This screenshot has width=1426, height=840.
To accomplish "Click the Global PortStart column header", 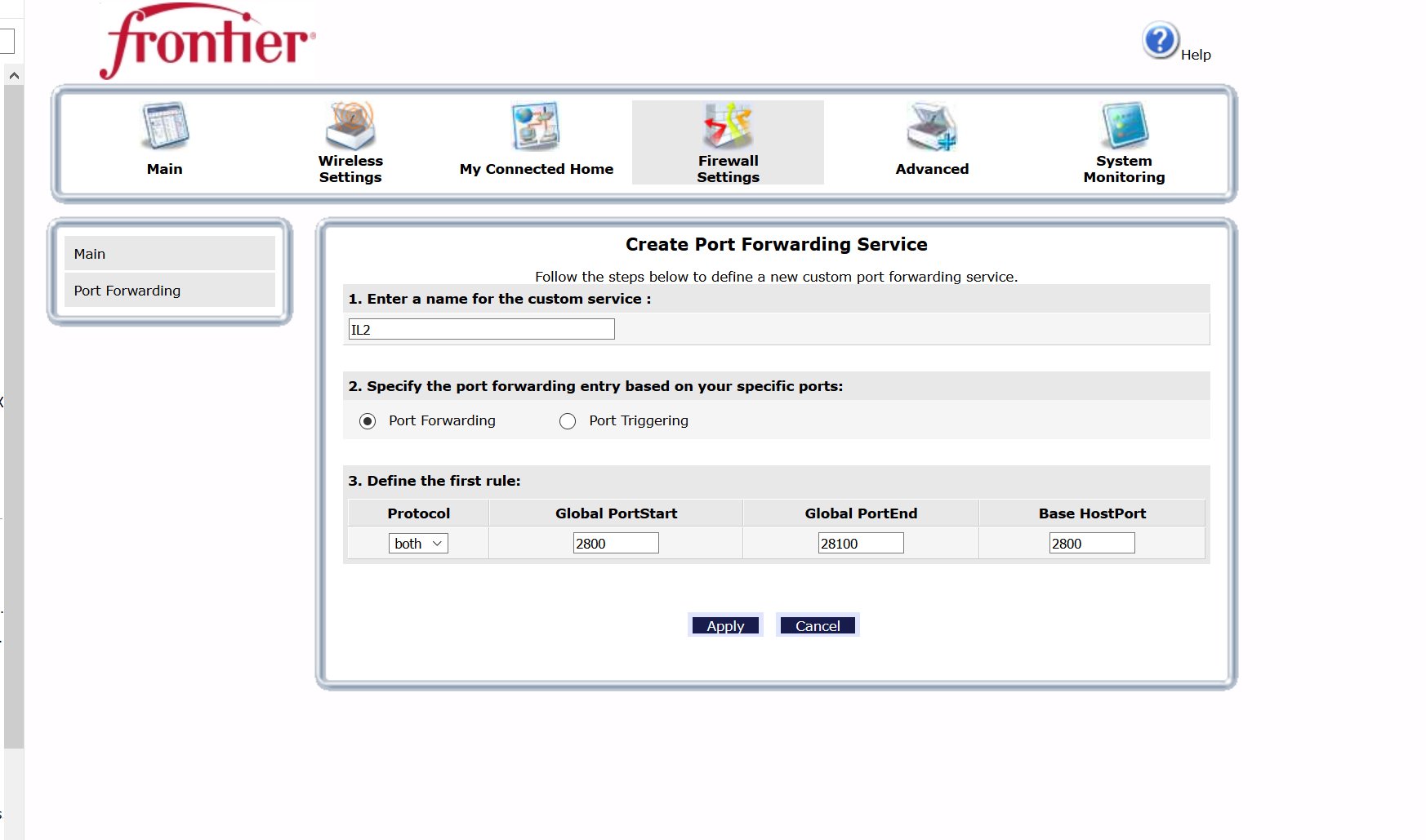I will pyautogui.click(x=617, y=513).
